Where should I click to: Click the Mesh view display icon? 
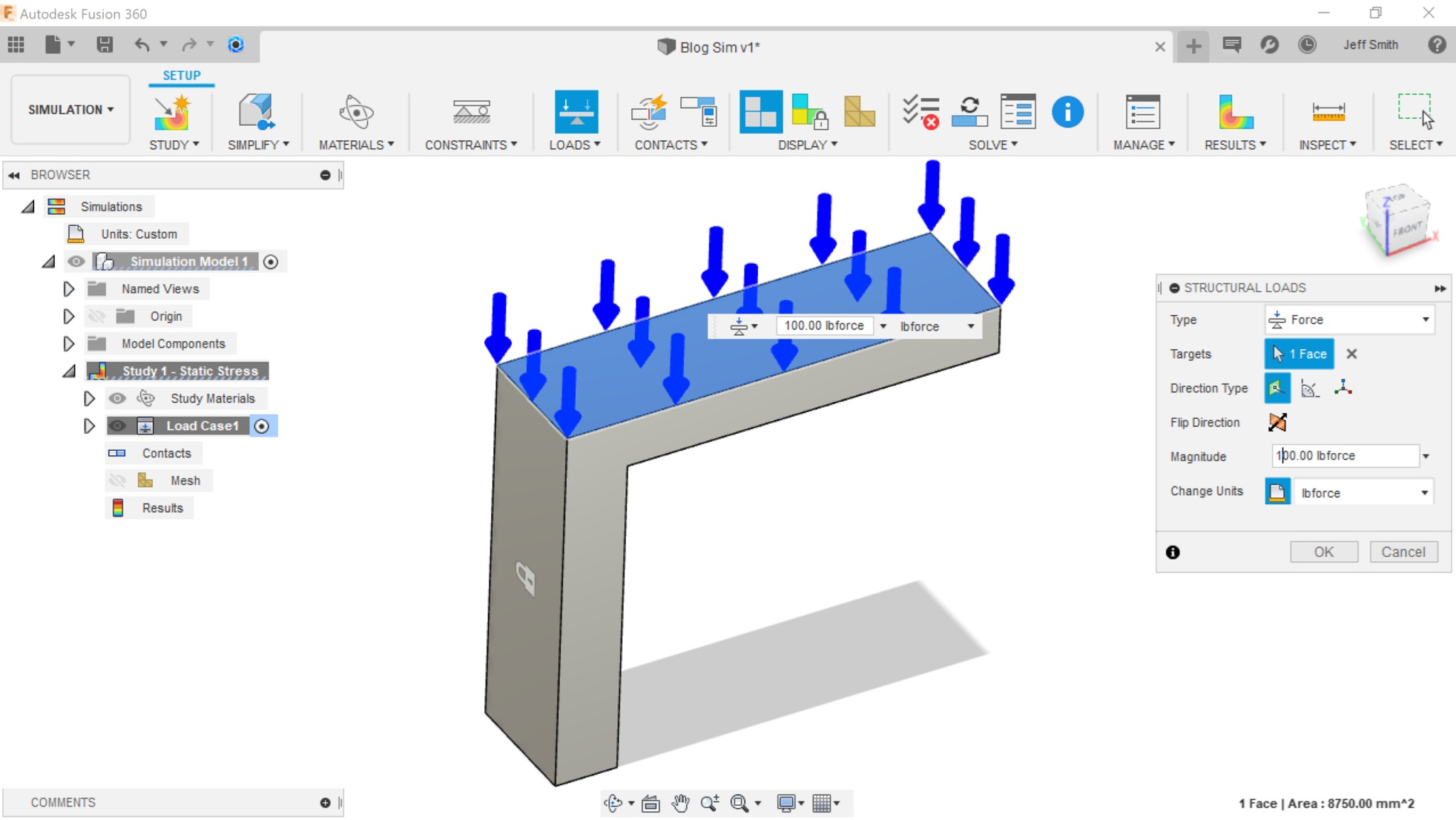click(859, 112)
